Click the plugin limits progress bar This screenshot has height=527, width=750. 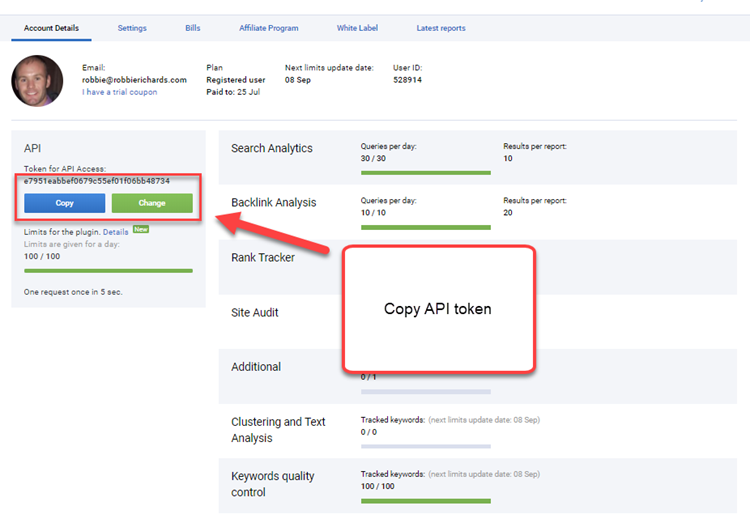(108, 270)
